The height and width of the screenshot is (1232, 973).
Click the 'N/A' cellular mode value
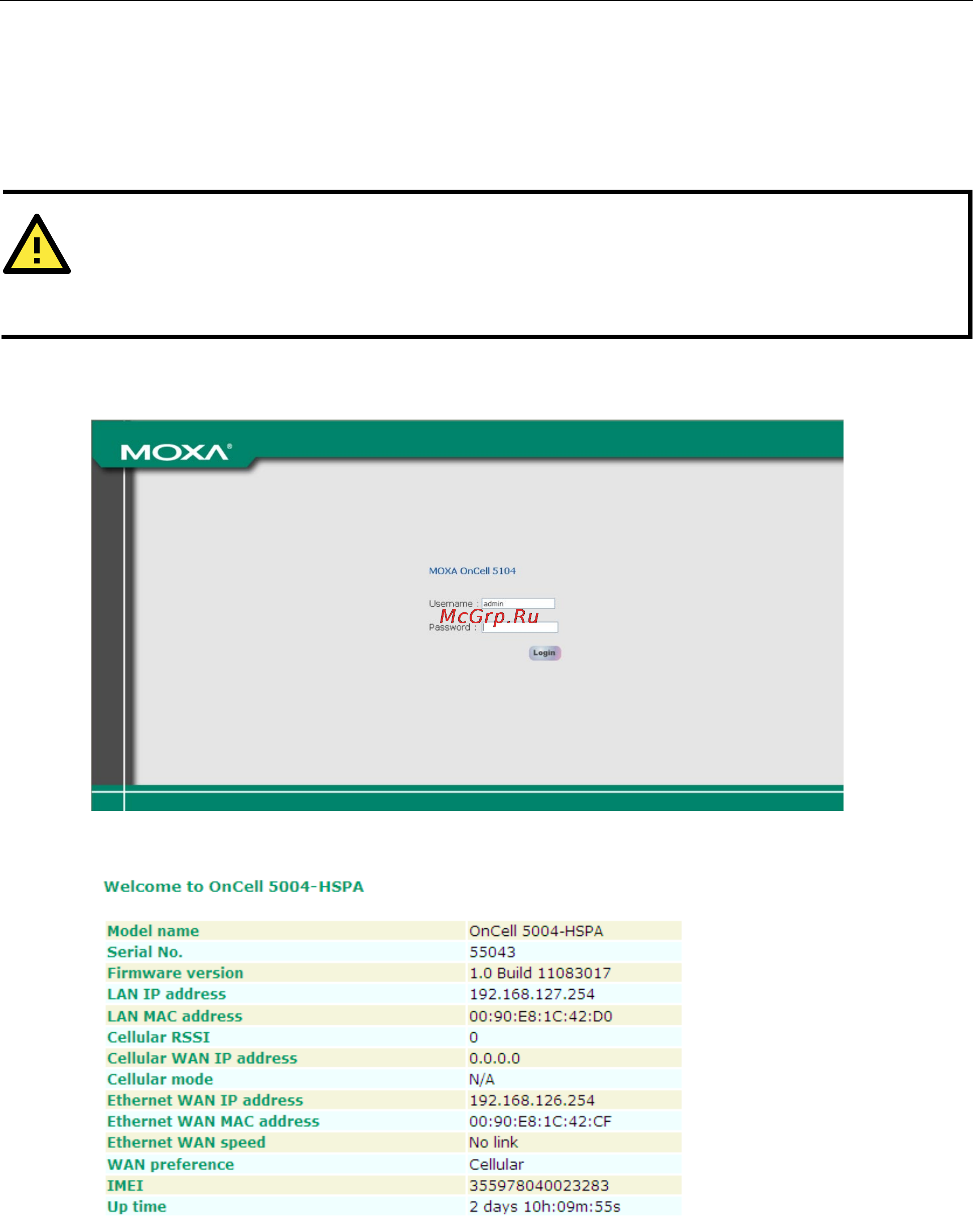(x=482, y=1079)
